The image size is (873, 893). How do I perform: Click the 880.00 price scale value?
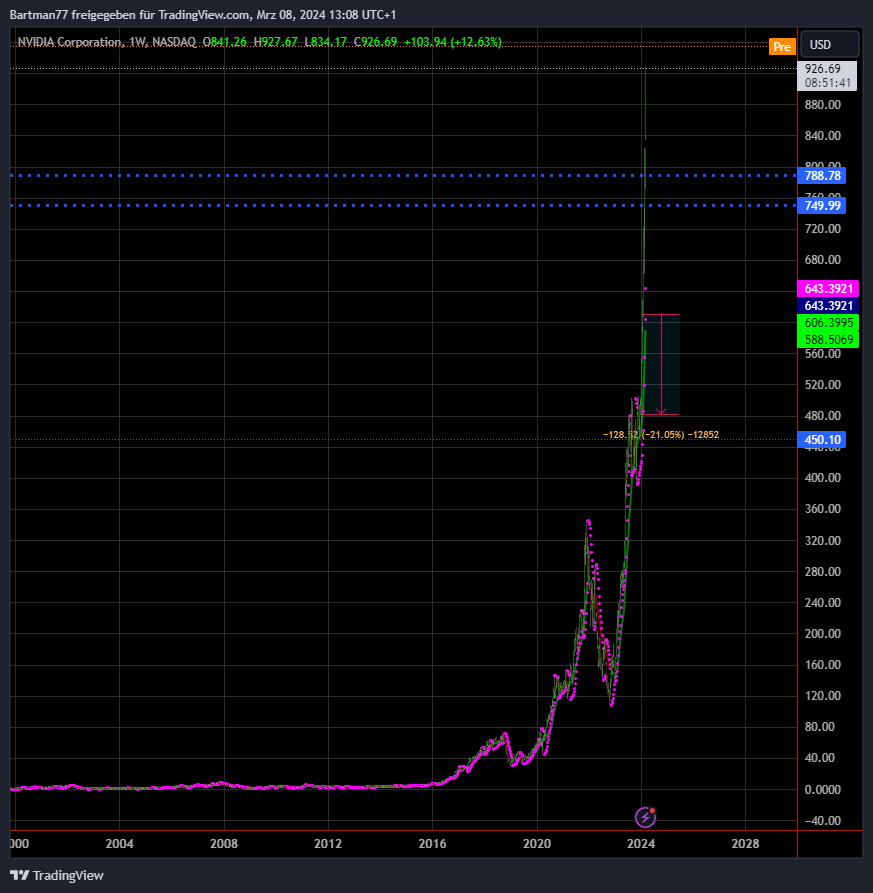[822, 105]
